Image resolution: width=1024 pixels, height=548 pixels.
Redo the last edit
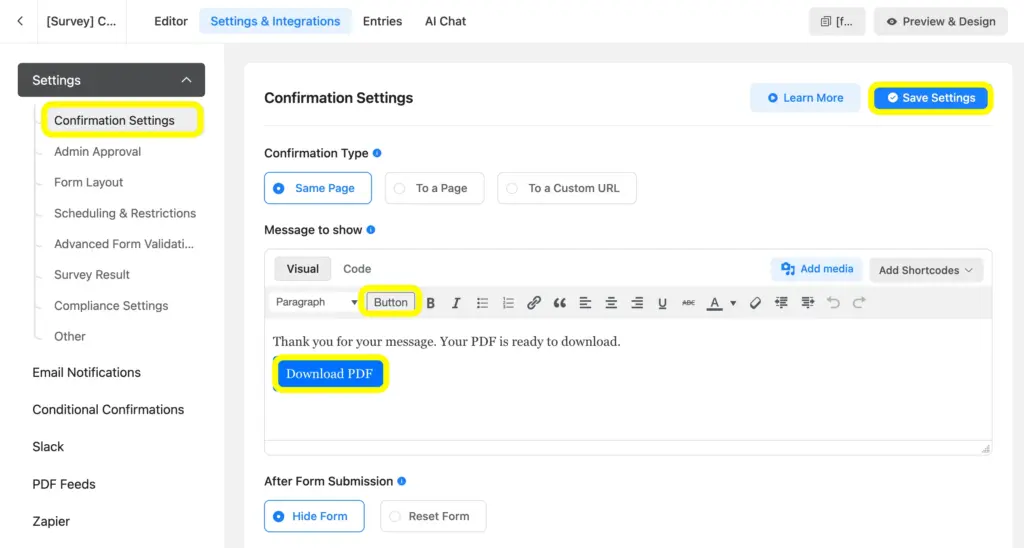(859, 302)
